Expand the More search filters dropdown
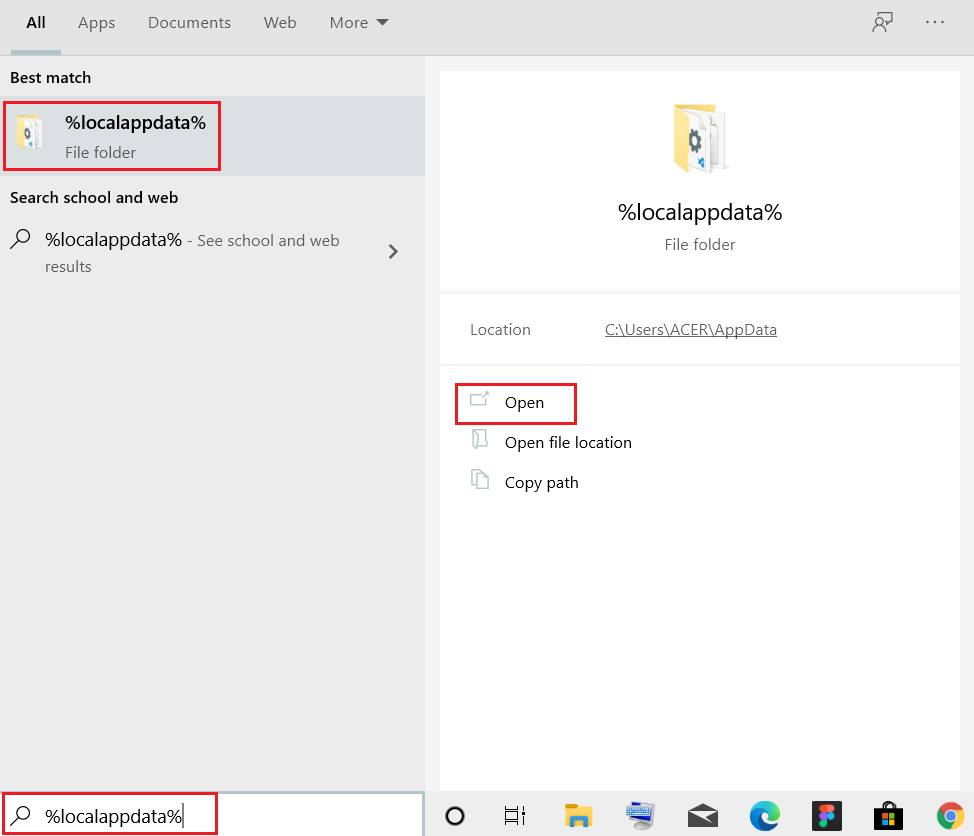The height and width of the screenshot is (836, 974). click(x=358, y=22)
